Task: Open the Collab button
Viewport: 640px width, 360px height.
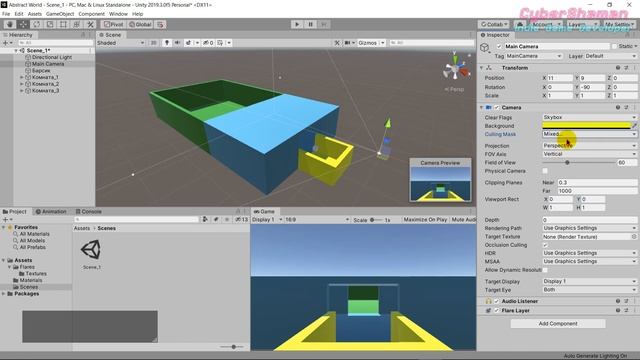Action: click(x=494, y=24)
